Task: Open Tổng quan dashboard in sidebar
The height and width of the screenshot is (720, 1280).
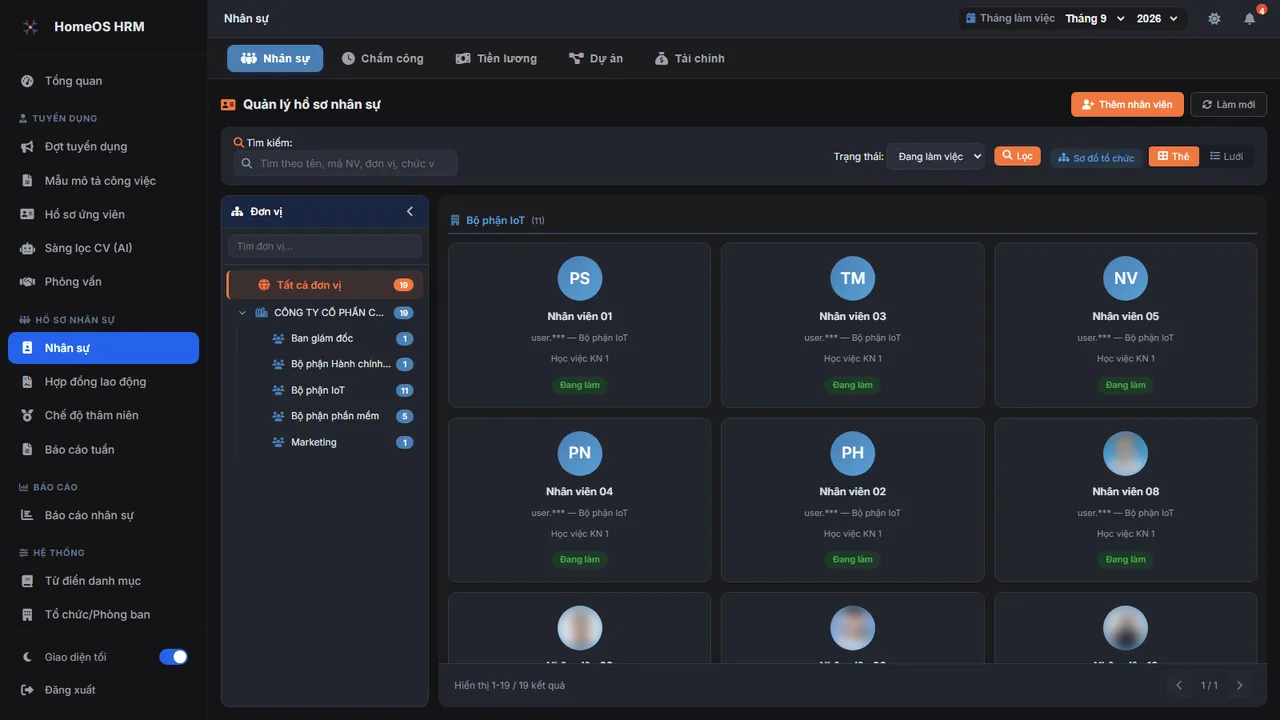Action: click(103, 81)
